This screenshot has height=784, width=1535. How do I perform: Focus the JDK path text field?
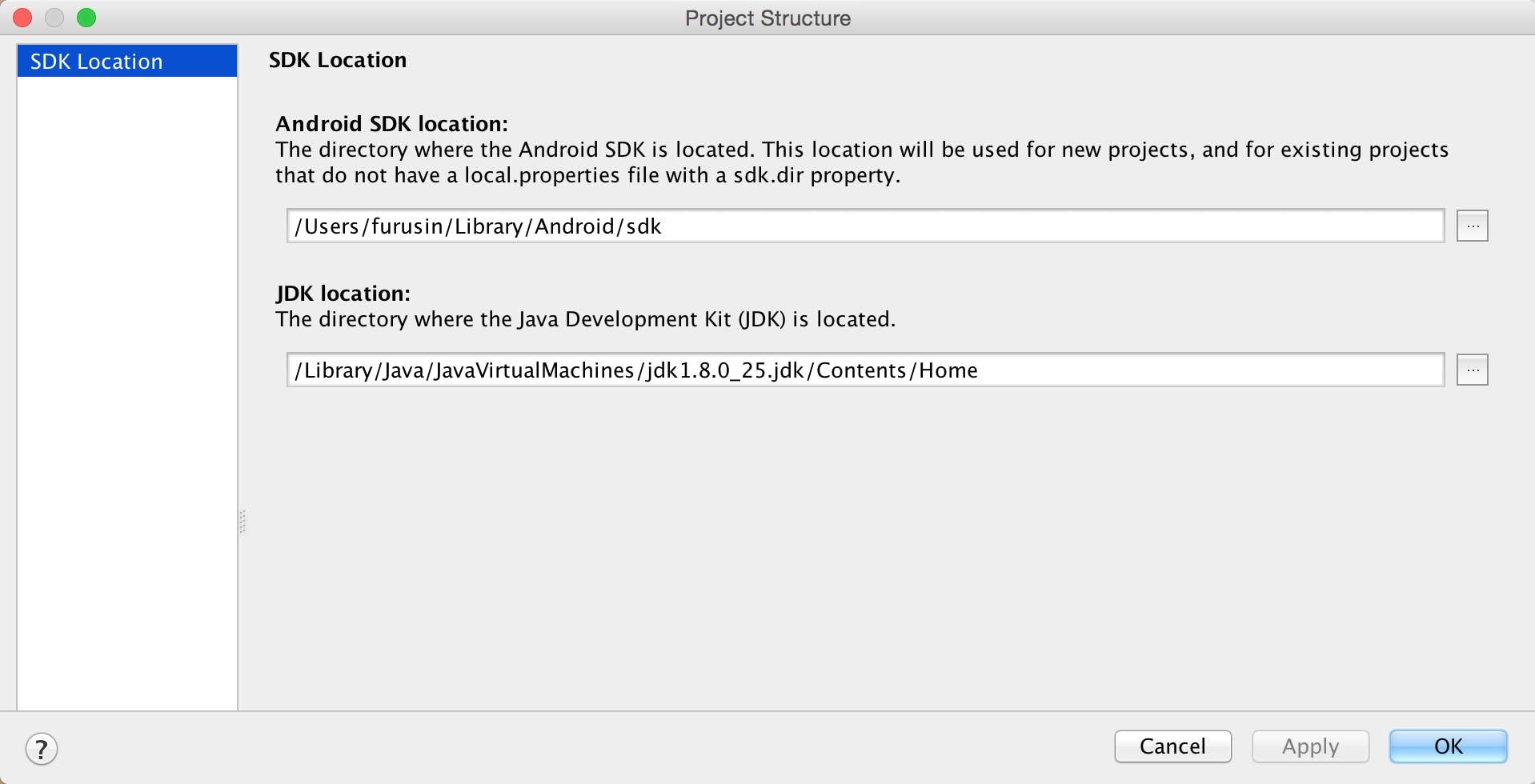pos(864,370)
